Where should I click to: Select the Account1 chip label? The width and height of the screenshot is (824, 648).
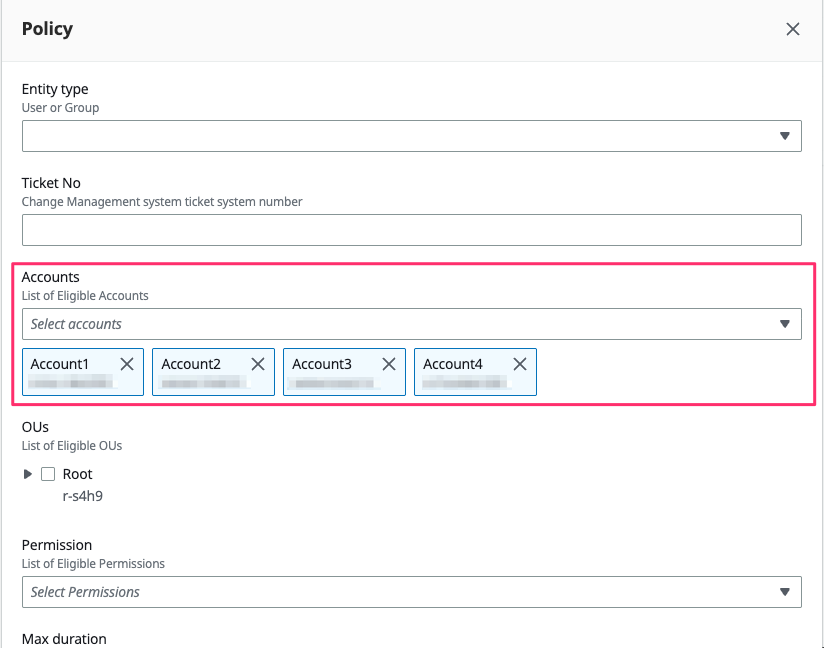click(60, 364)
